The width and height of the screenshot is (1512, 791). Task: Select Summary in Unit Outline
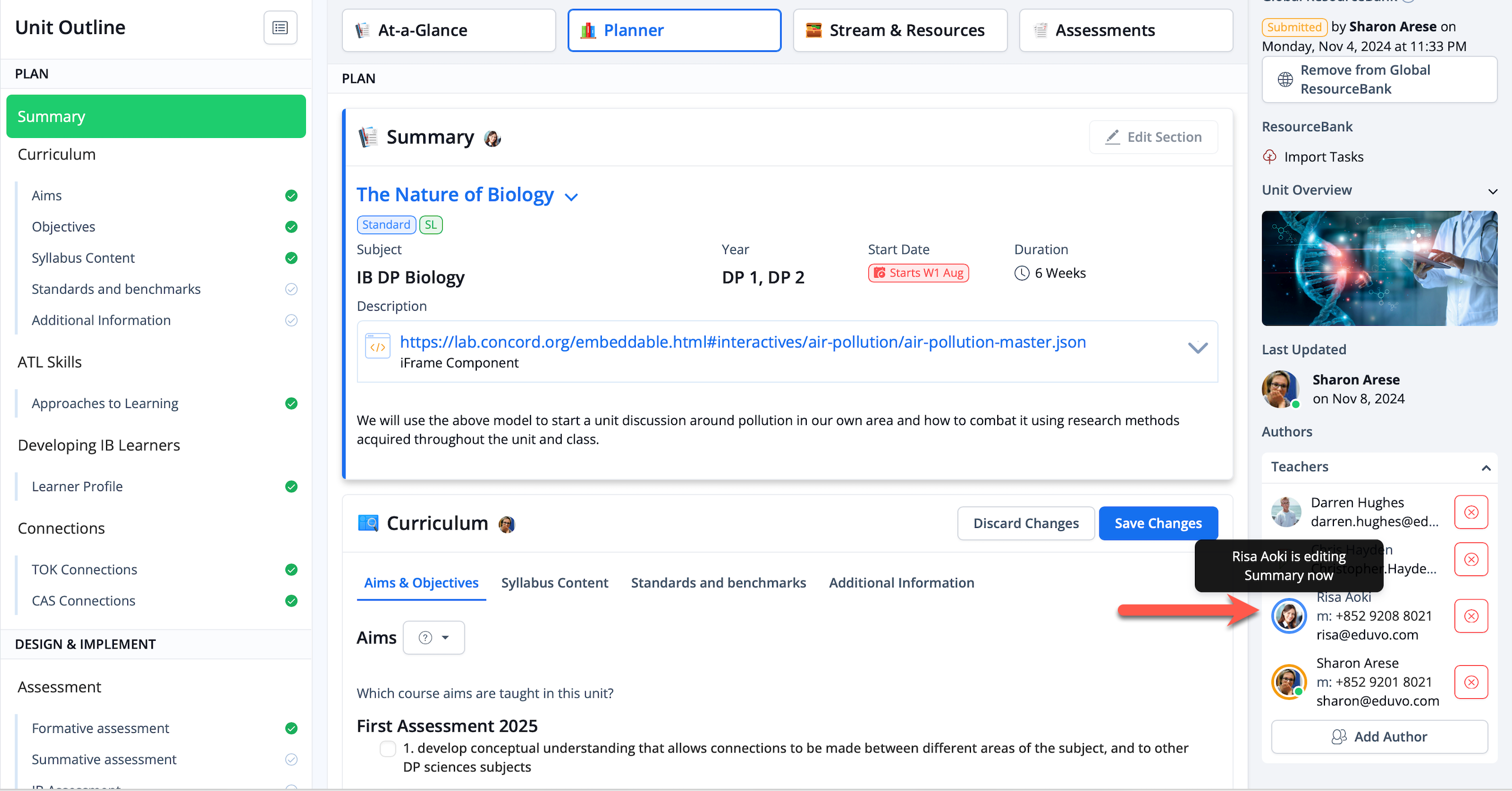(156, 116)
